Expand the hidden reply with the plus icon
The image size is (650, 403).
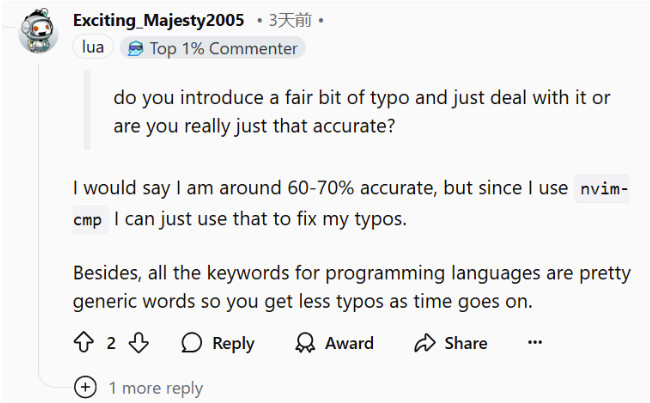coord(85,387)
